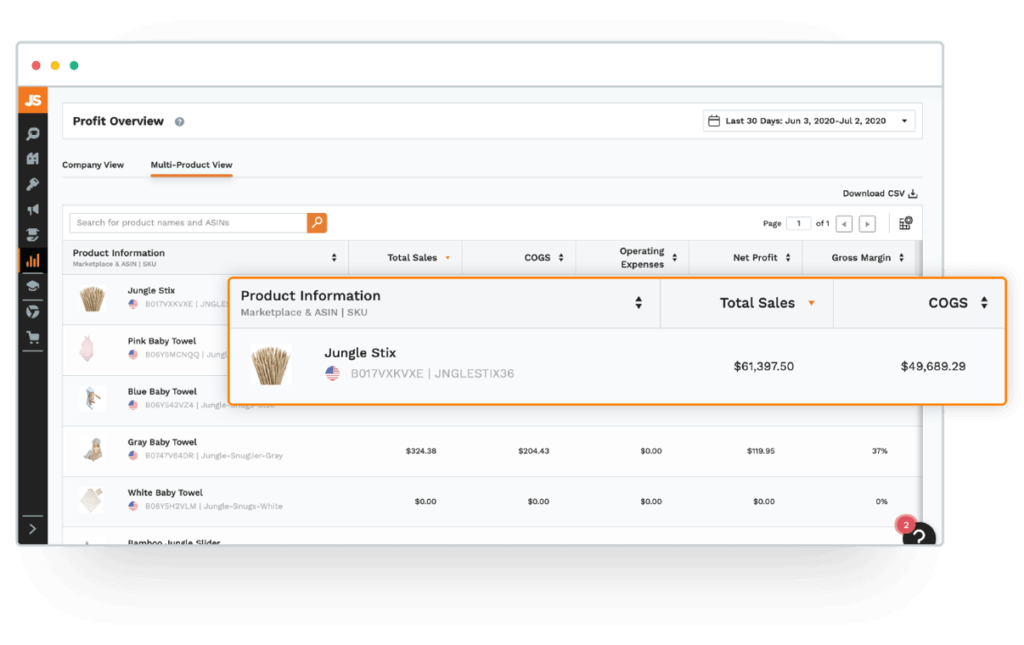Open Gray Baby Towel product name
Screen dimensions: 1024x645
162,442
